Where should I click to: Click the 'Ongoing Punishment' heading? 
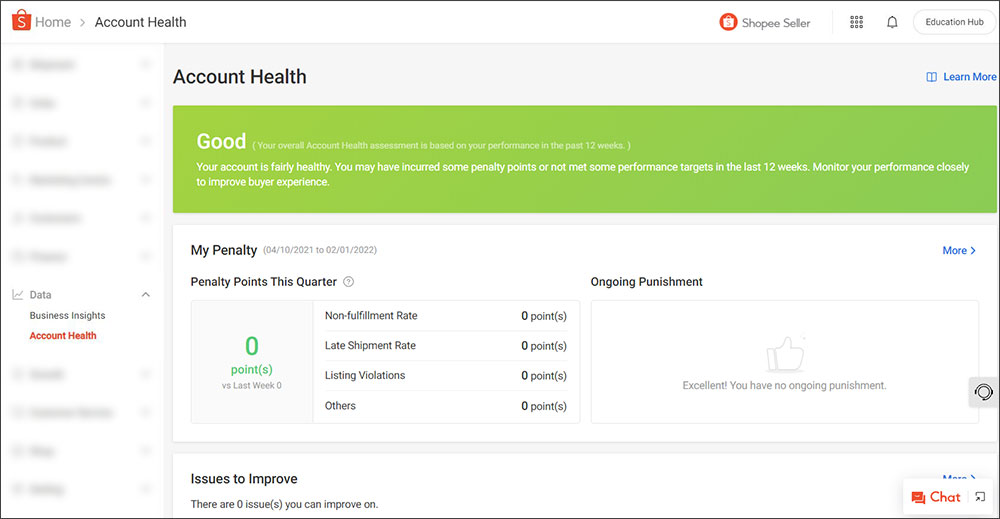point(646,282)
